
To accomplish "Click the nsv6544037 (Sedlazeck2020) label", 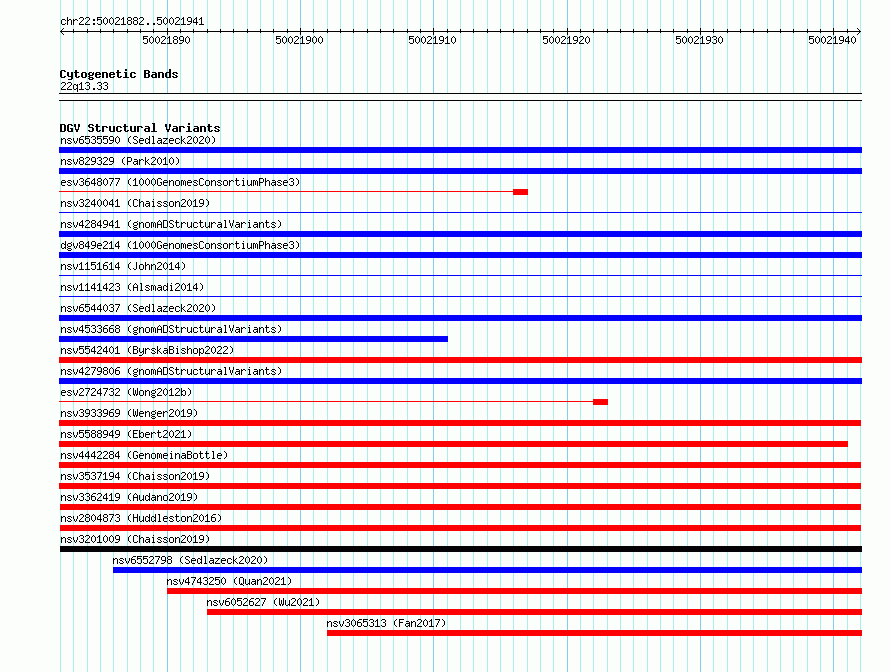I will (138, 308).
